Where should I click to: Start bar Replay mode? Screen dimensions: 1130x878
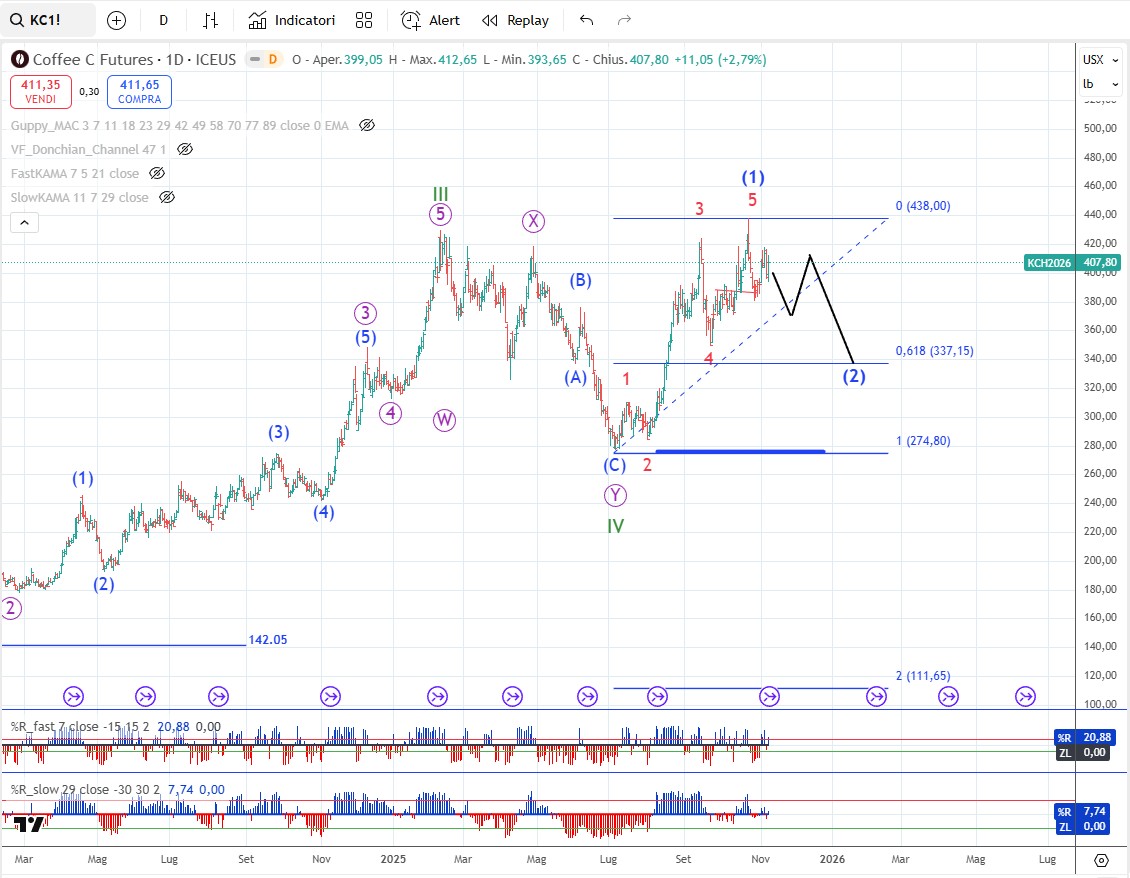[x=515, y=20]
